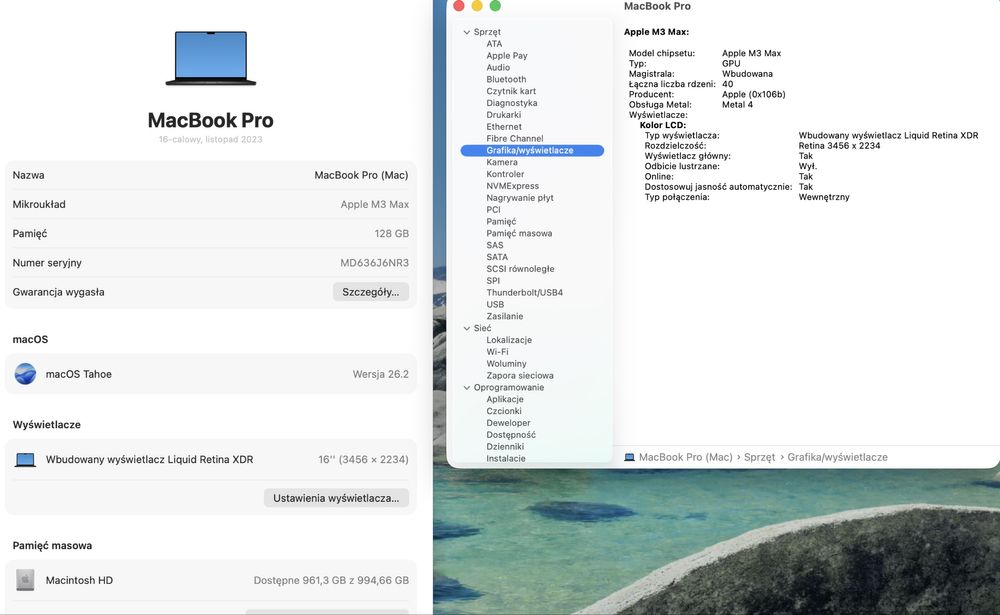The width and height of the screenshot is (1000, 615).
Task: Click the Metal 4 support value
Action: [737, 105]
